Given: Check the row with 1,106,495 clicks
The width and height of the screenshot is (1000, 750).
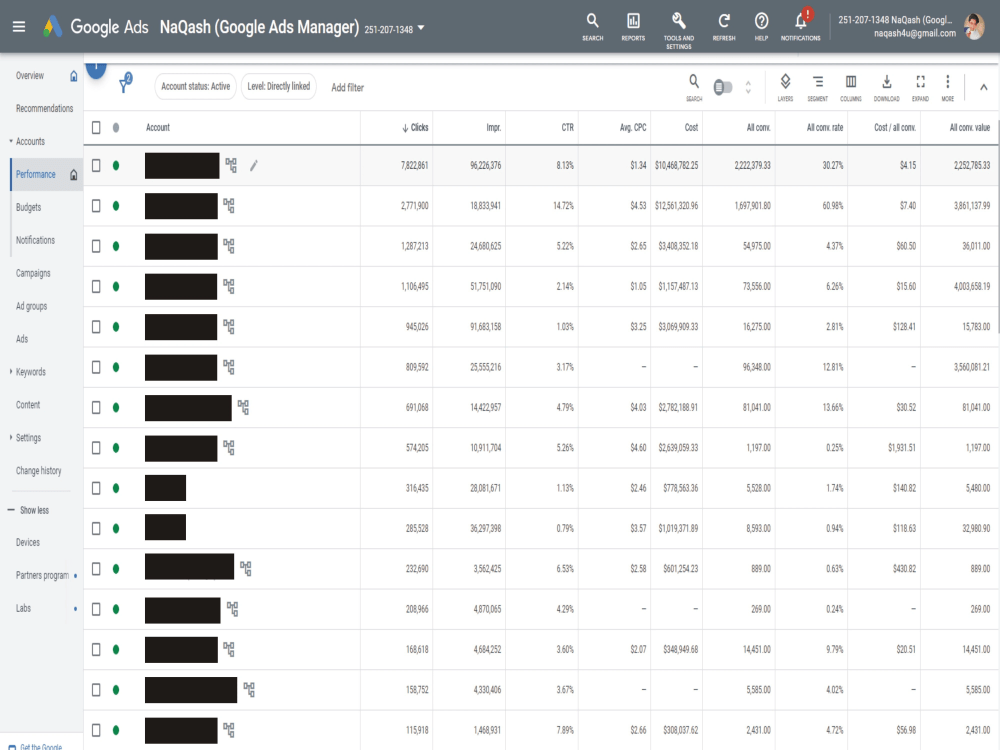Looking at the screenshot, I should click(x=96, y=286).
